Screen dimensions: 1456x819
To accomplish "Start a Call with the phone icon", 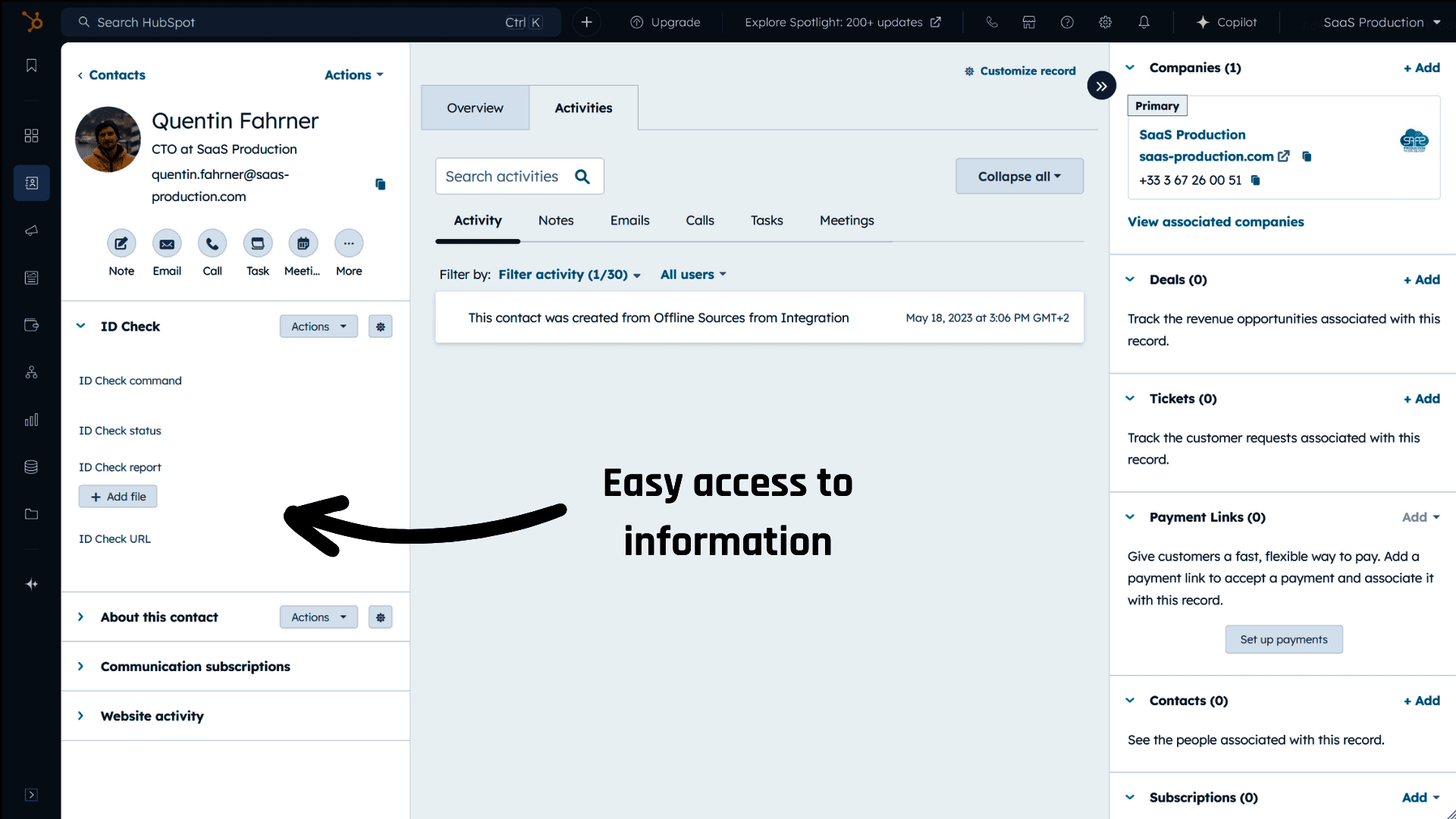I will click(x=212, y=243).
